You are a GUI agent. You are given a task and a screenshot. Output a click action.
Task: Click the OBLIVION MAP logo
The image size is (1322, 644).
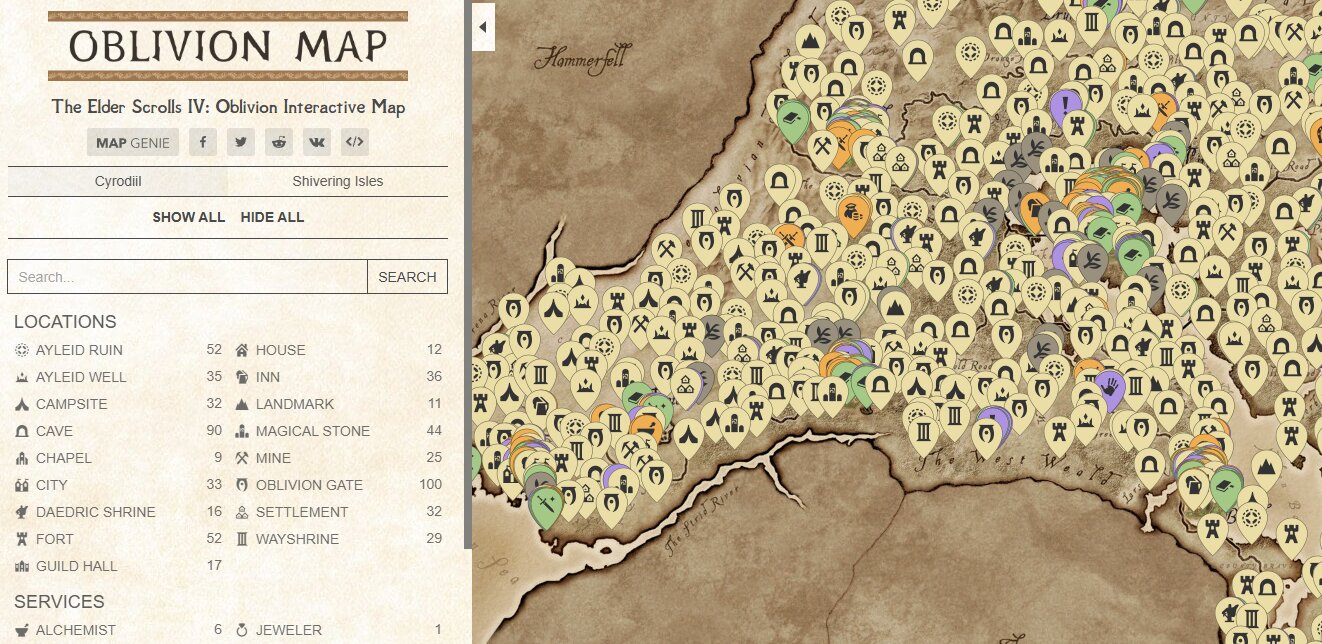tap(228, 46)
